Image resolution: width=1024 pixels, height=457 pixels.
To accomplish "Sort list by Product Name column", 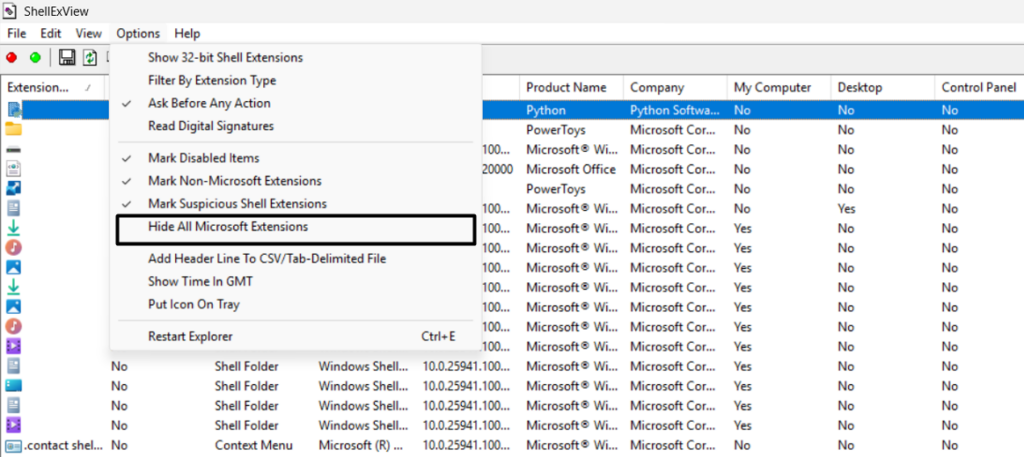I will [x=565, y=88].
